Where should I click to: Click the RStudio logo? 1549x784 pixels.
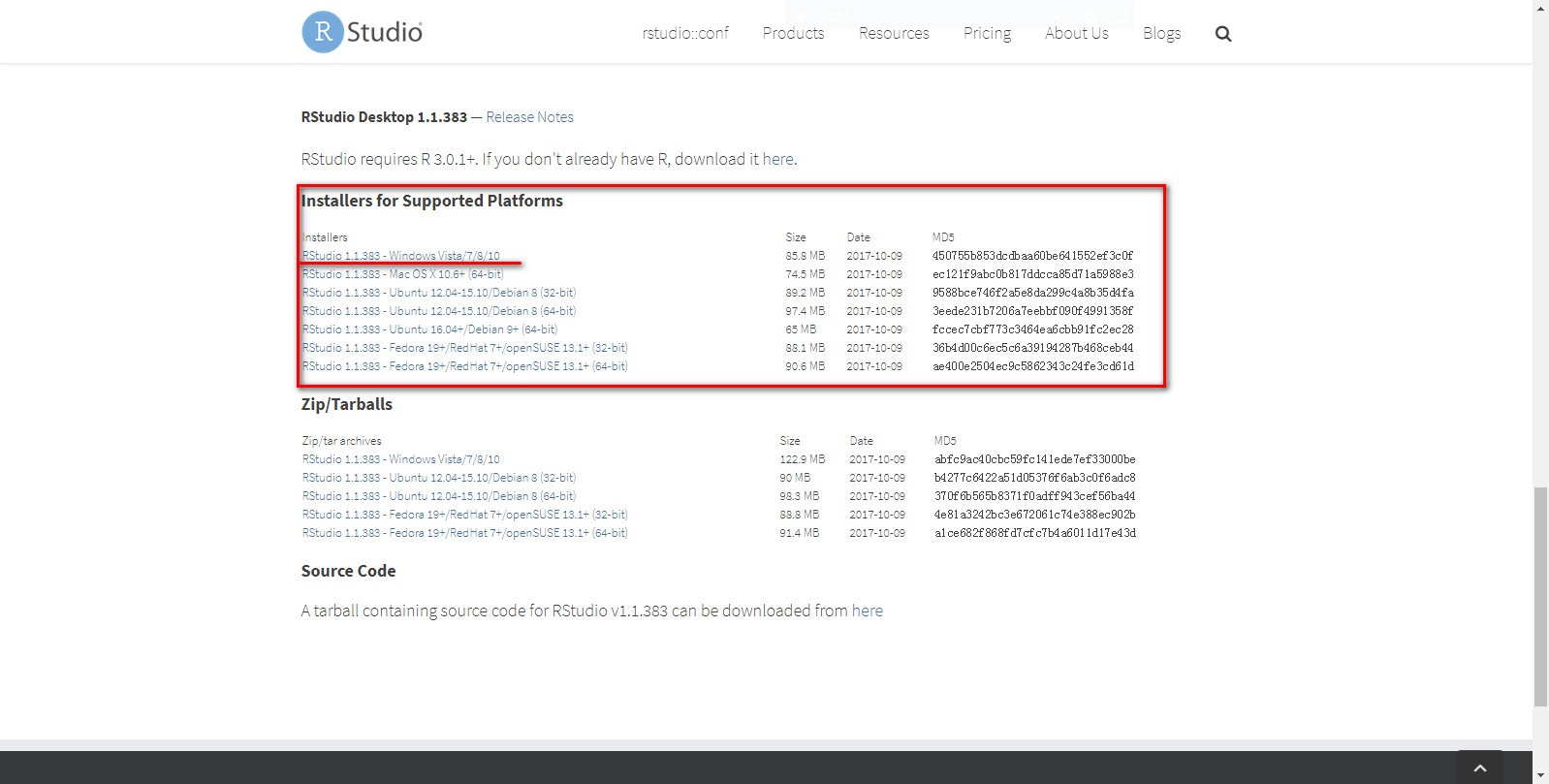point(363,32)
